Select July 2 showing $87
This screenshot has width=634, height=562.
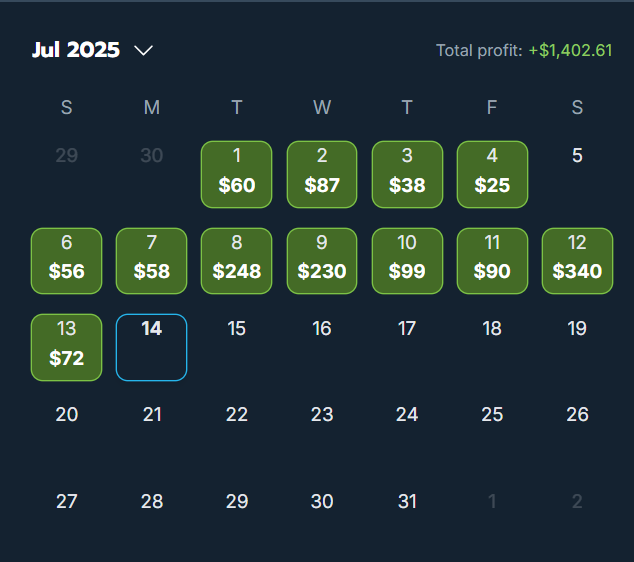pyautogui.click(x=322, y=174)
